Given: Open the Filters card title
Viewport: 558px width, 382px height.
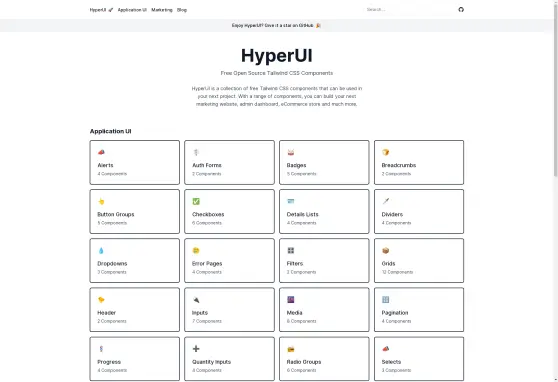Looking at the screenshot, I should pyautogui.click(x=295, y=263).
